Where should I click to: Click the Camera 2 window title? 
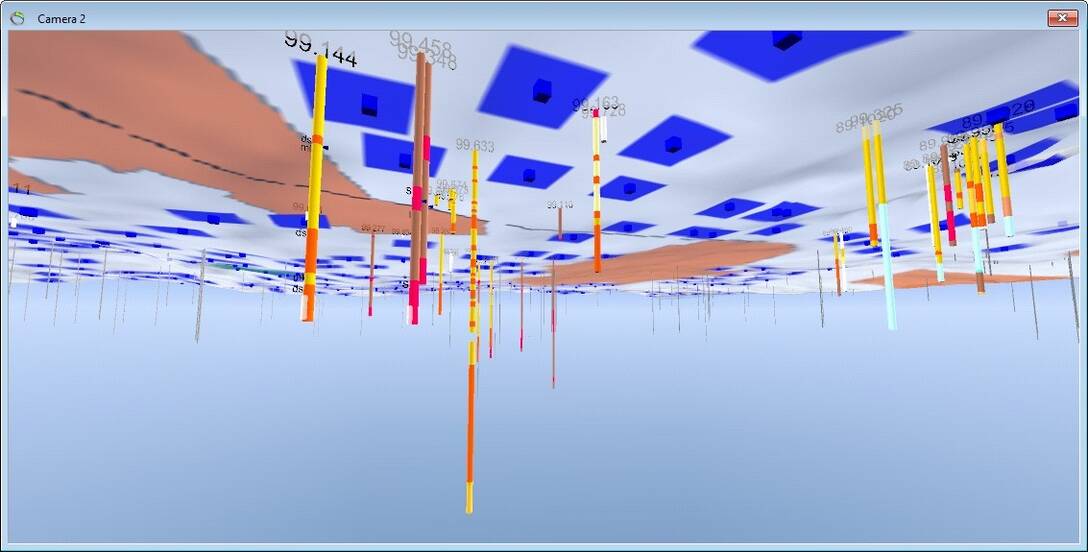(x=61, y=19)
